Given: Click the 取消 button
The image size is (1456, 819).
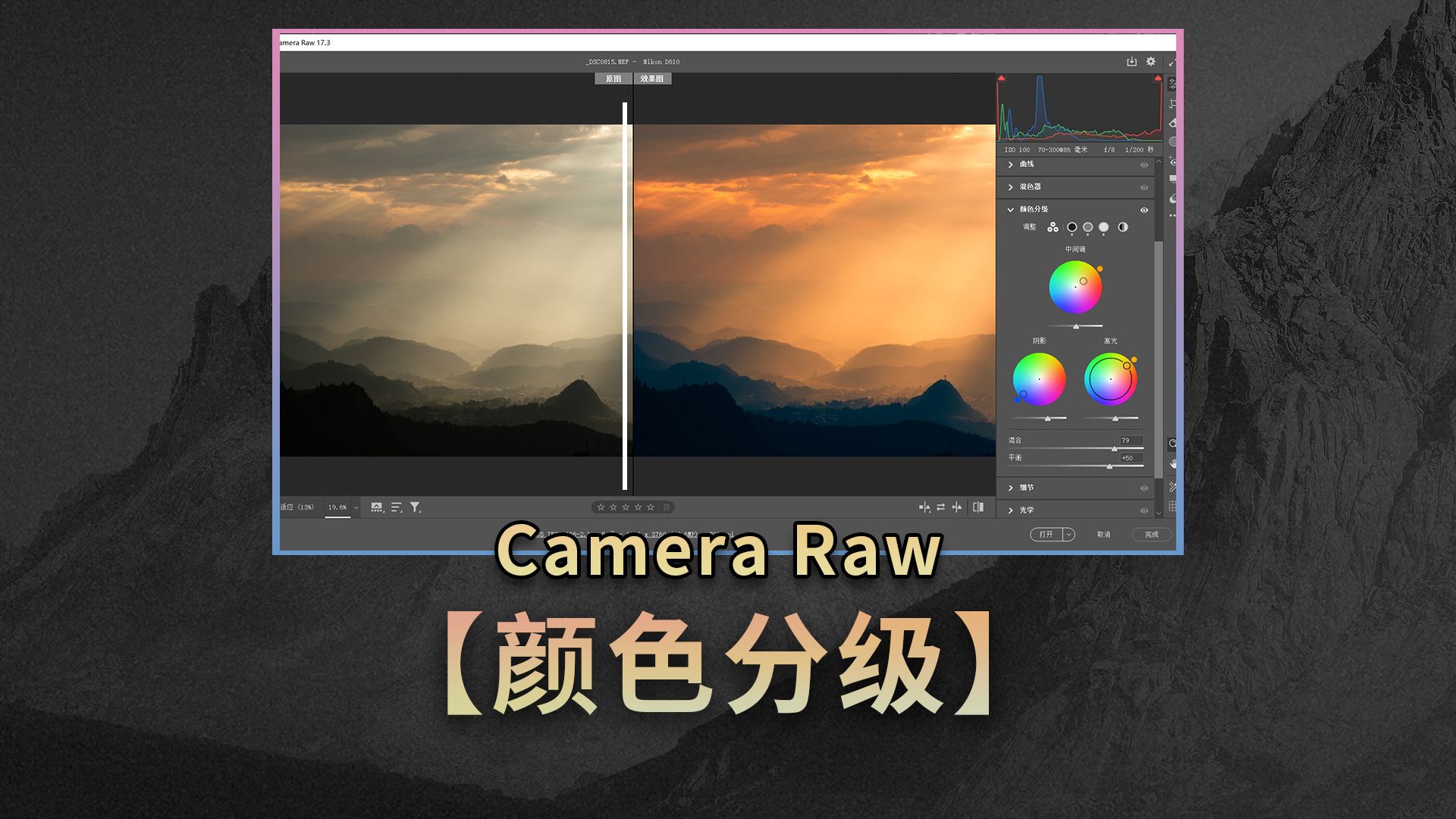Looking at the screenshot, I should [1103, 535].
